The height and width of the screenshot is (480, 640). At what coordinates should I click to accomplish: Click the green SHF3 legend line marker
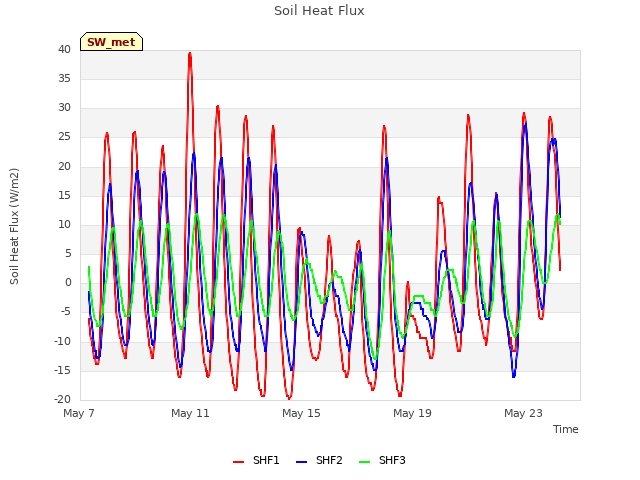[364, 462]
